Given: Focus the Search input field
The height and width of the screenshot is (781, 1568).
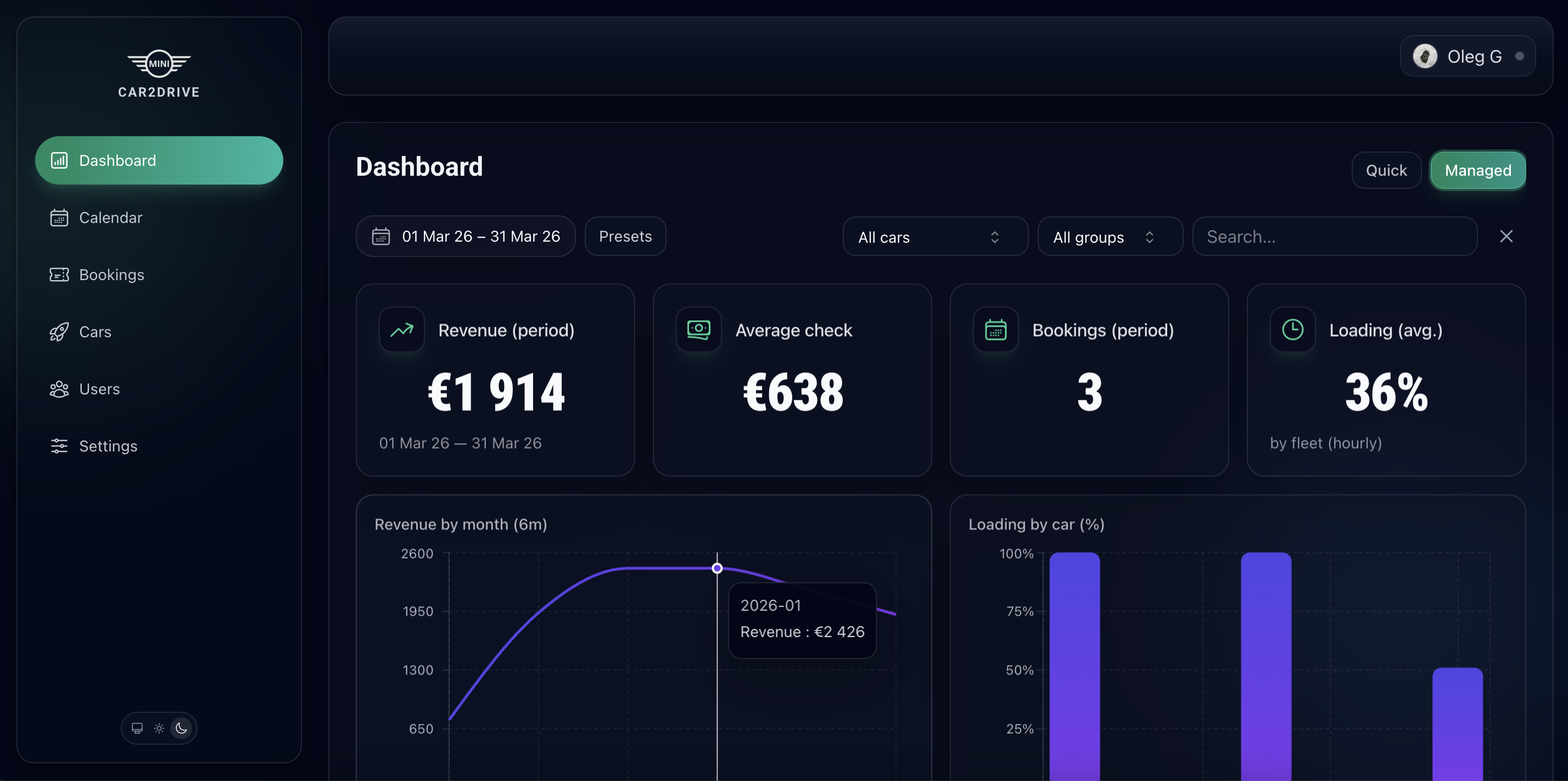Looking at the screenshot, I should pos(1334,236).
